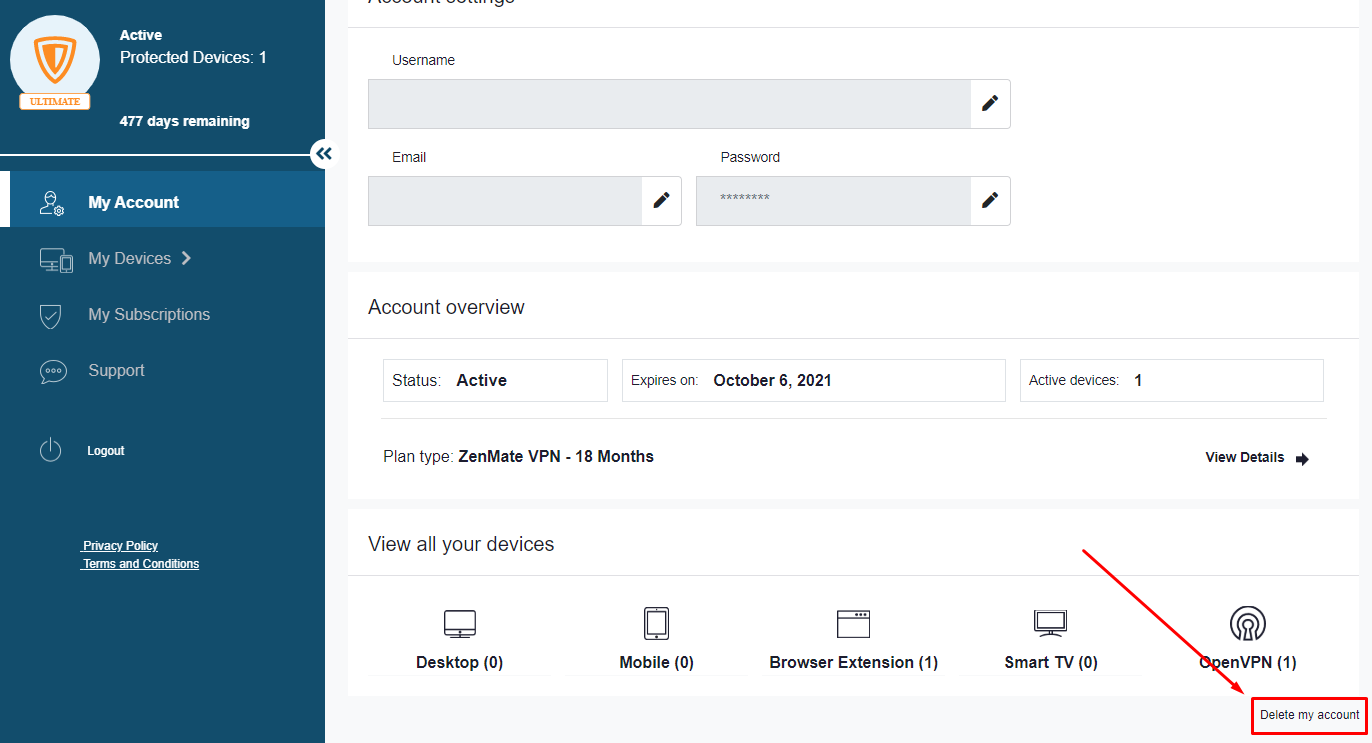Open the My Account menu item

tap(163, 199)
